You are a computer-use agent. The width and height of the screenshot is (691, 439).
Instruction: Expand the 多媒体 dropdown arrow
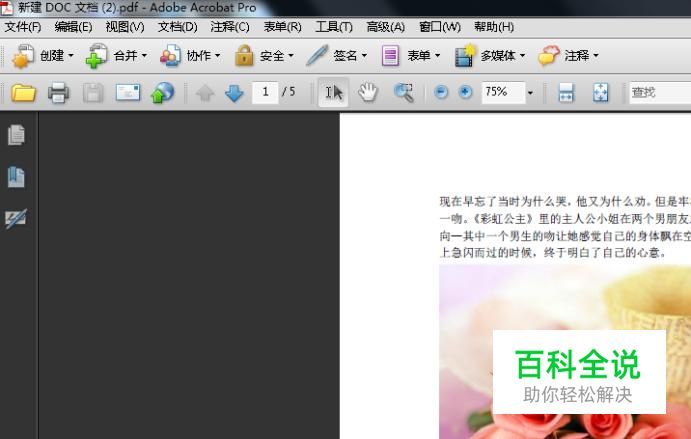tap(523, 56)
